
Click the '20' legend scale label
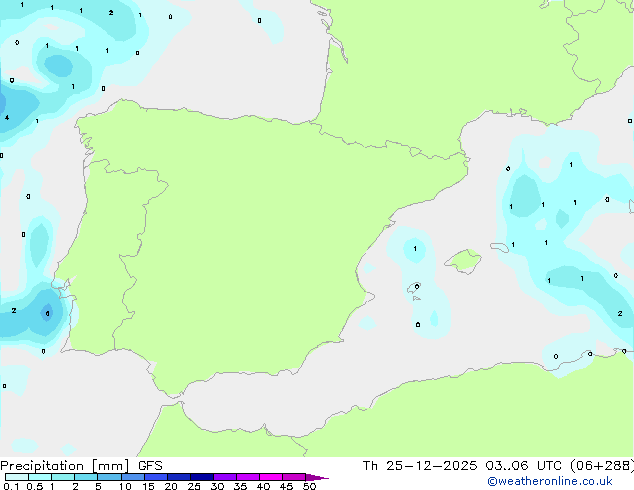[171, 486]
